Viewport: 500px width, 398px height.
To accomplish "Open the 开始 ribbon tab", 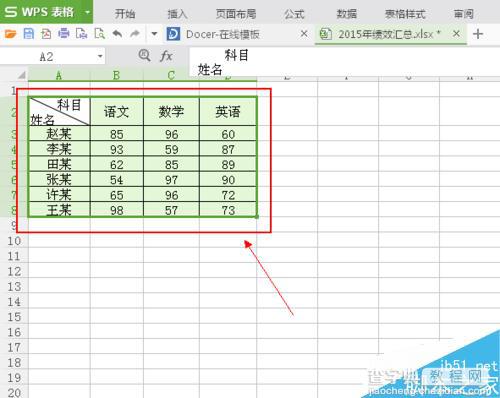I will (125, 14).
